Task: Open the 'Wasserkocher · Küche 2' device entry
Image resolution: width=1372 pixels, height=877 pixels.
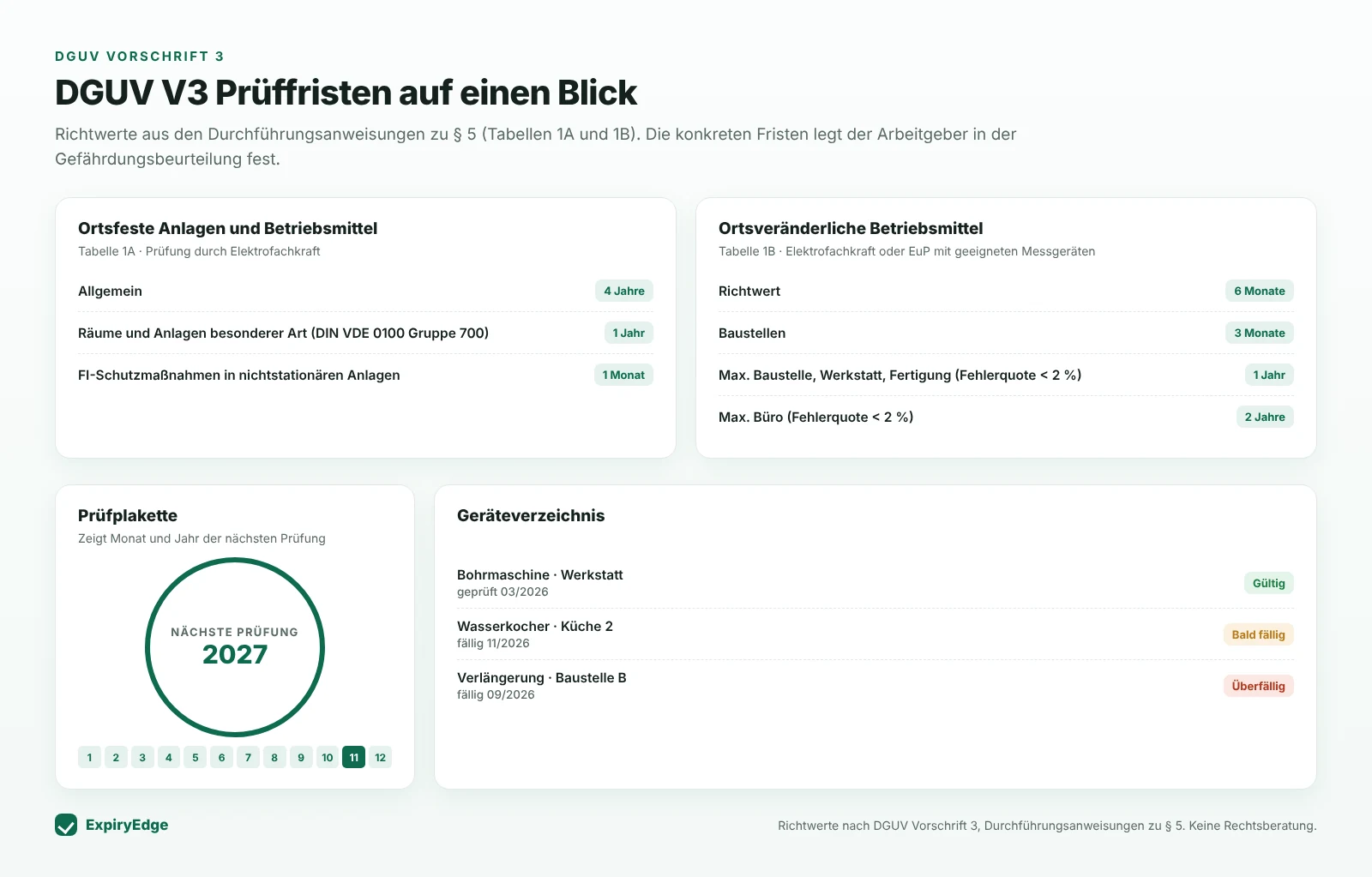Action: coord(876,634)
